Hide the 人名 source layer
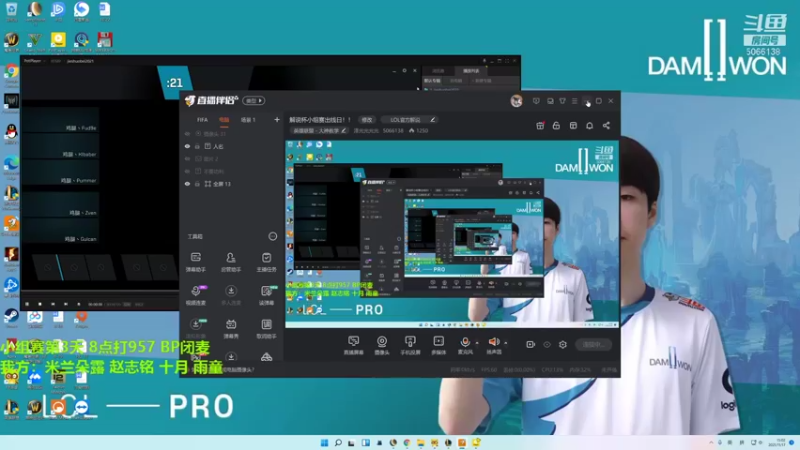The width and height of the screenshot is (800, 450). (x=187, y=146)
